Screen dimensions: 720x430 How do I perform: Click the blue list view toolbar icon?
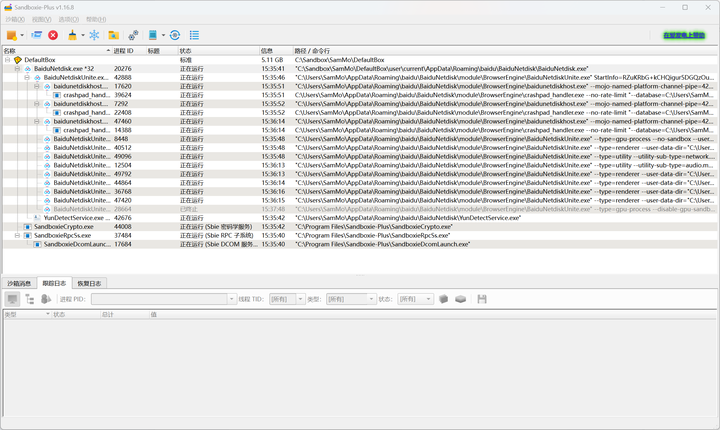pos(194,35)
